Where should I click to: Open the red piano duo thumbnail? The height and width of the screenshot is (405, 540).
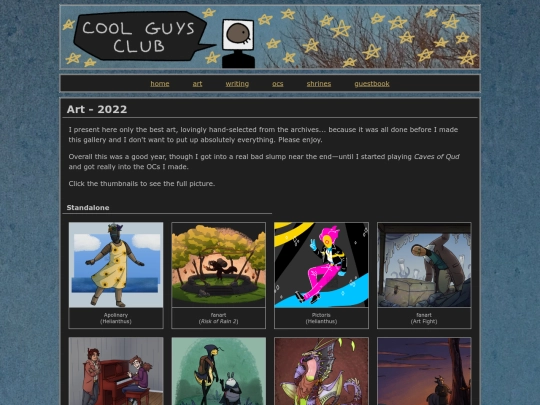click(x=116, y=371)
